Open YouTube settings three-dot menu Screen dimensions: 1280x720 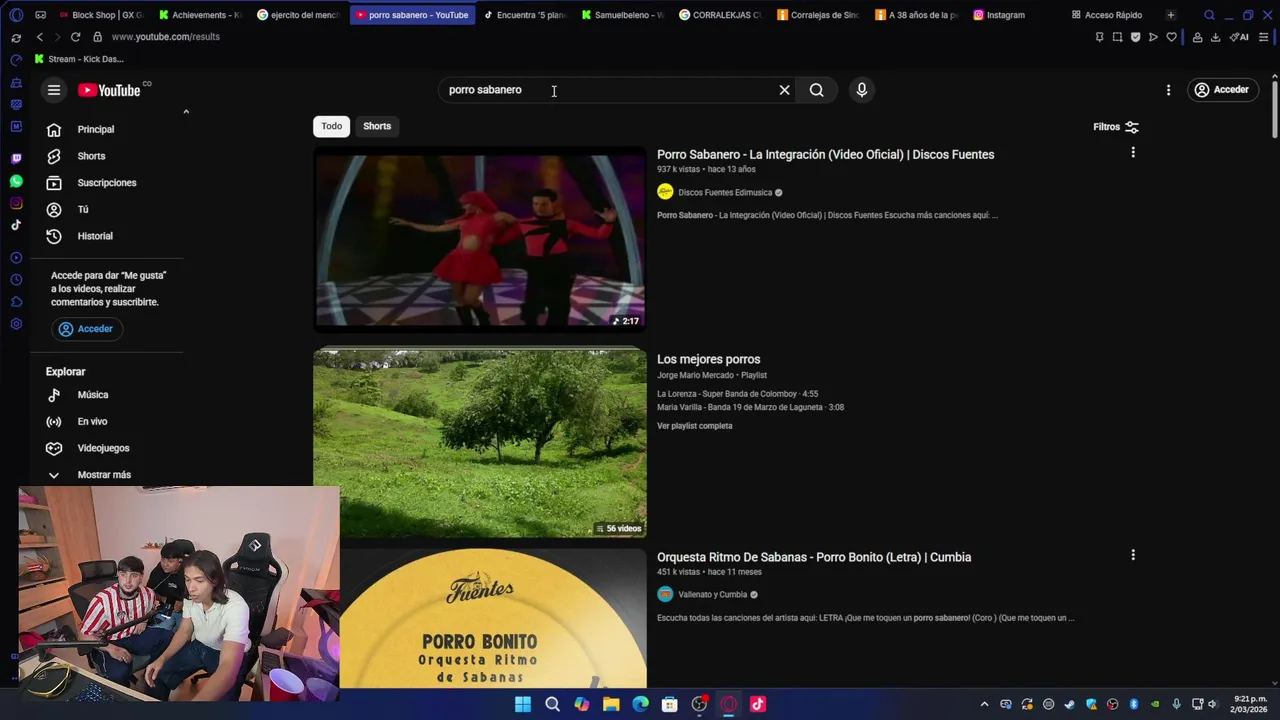[1168, 90]
